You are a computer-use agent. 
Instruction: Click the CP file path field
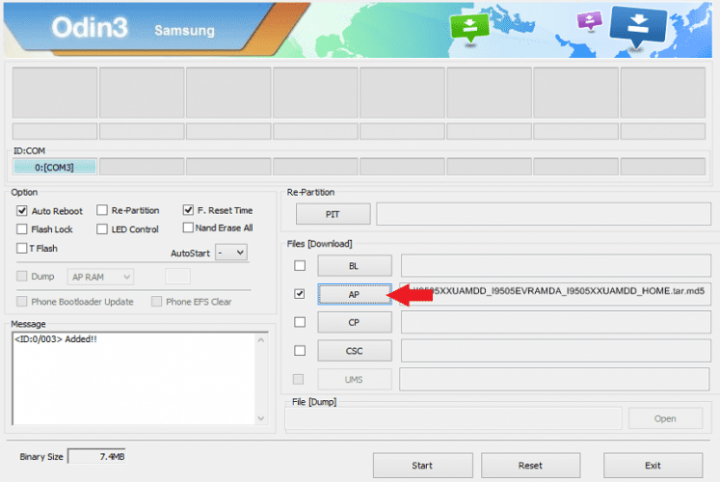(556, 323)
